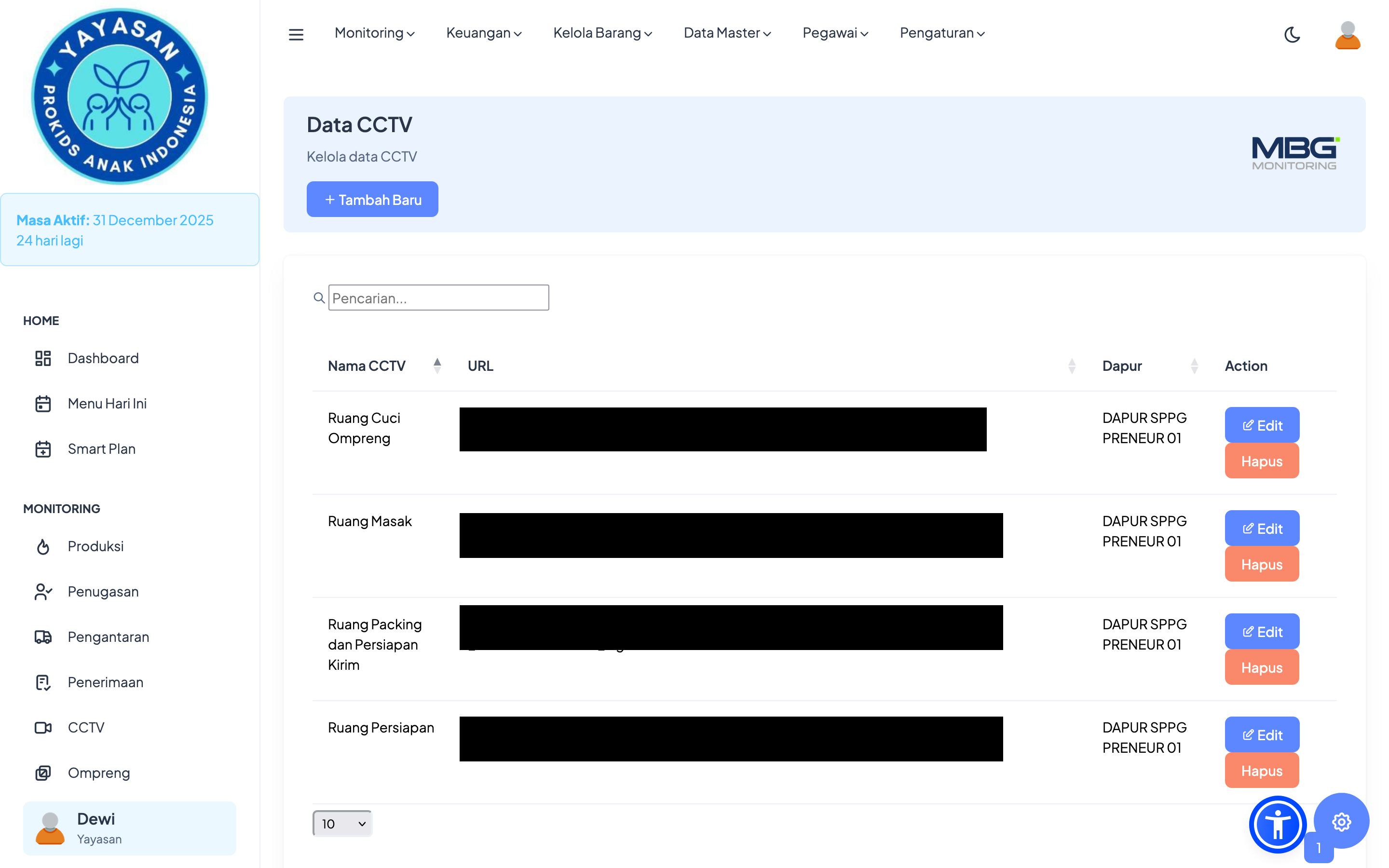This screenshot has width=1389, height=868.
Task: Expand the Monitoring top menu
Action: point(374,33)
